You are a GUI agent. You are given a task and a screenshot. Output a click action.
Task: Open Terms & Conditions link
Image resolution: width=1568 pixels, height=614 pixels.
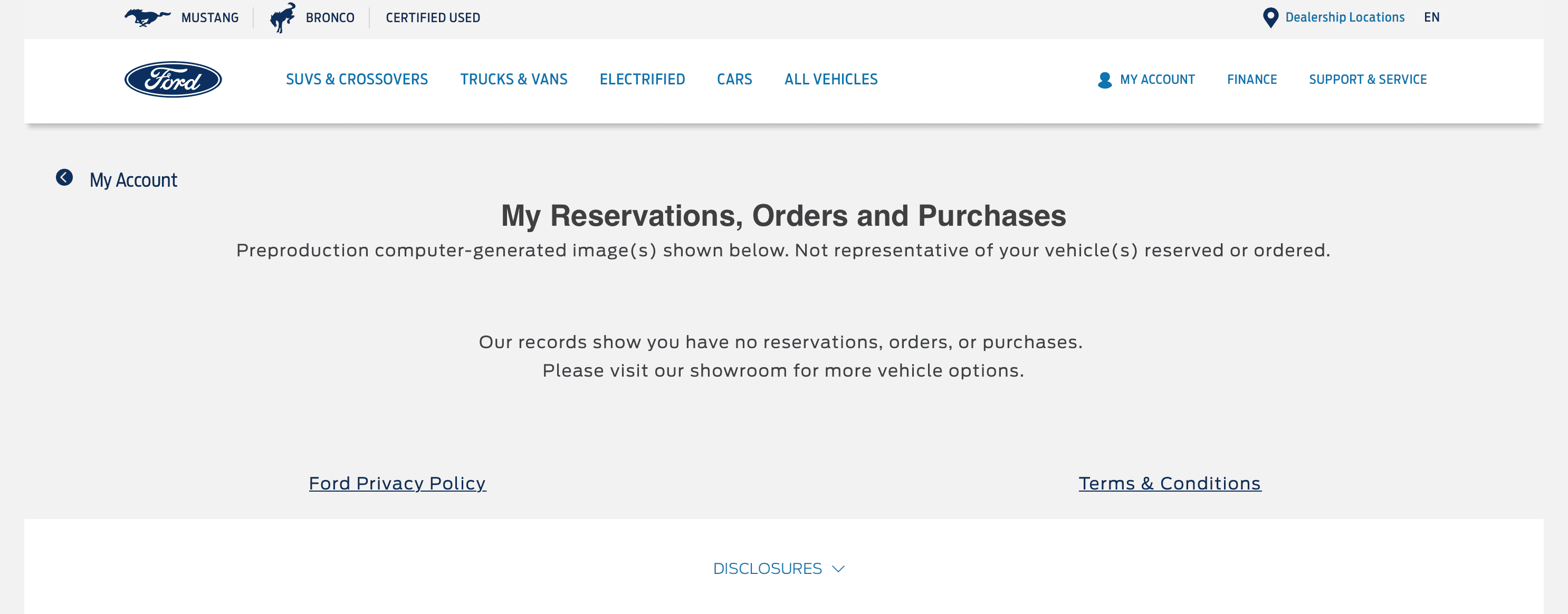[1169, 483]
